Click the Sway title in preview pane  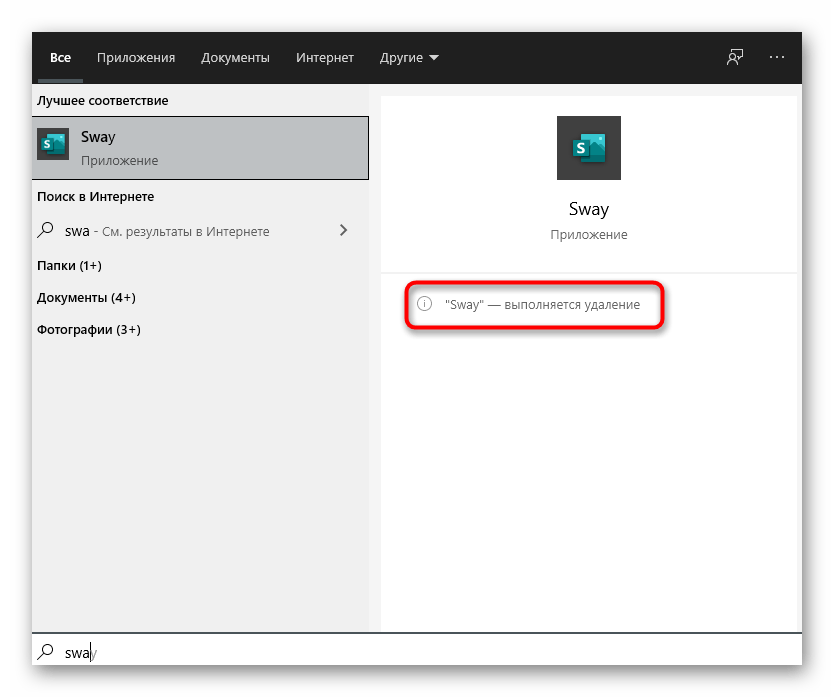(588, 209)
